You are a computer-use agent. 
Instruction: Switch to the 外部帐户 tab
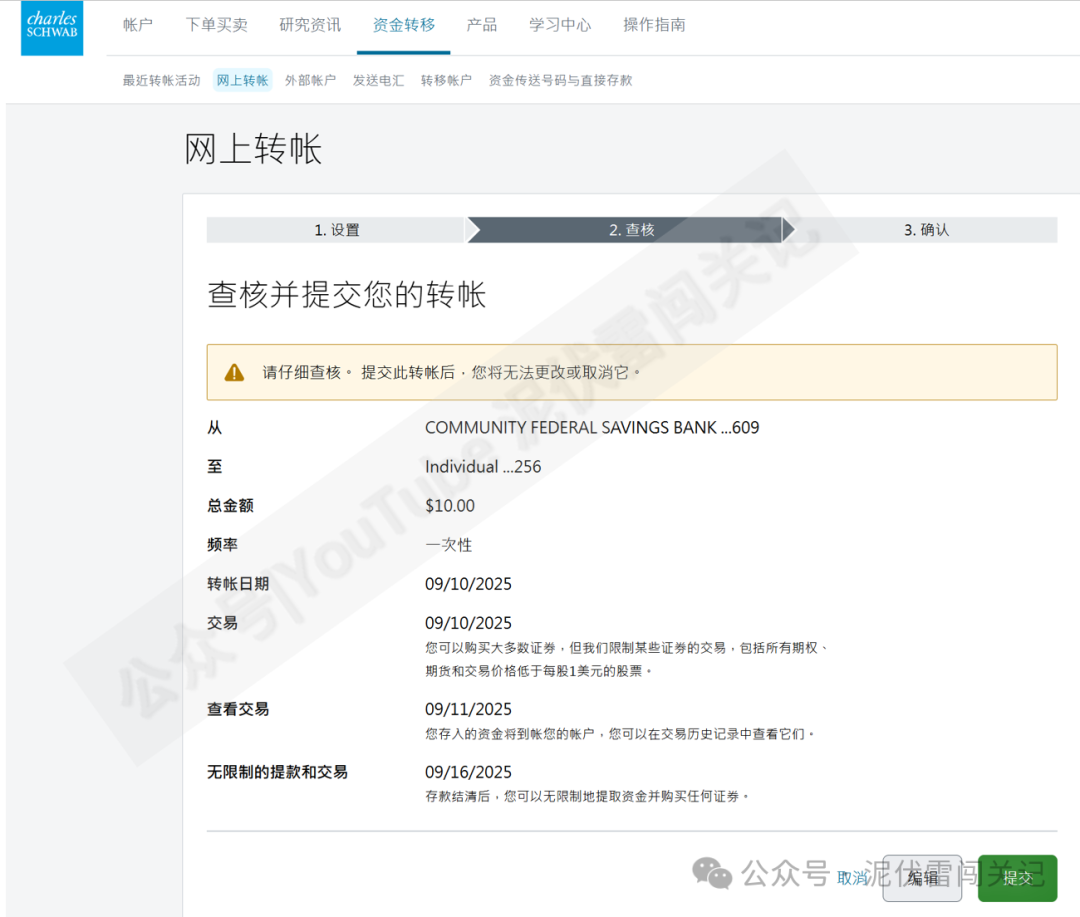[x=310, y=80]
